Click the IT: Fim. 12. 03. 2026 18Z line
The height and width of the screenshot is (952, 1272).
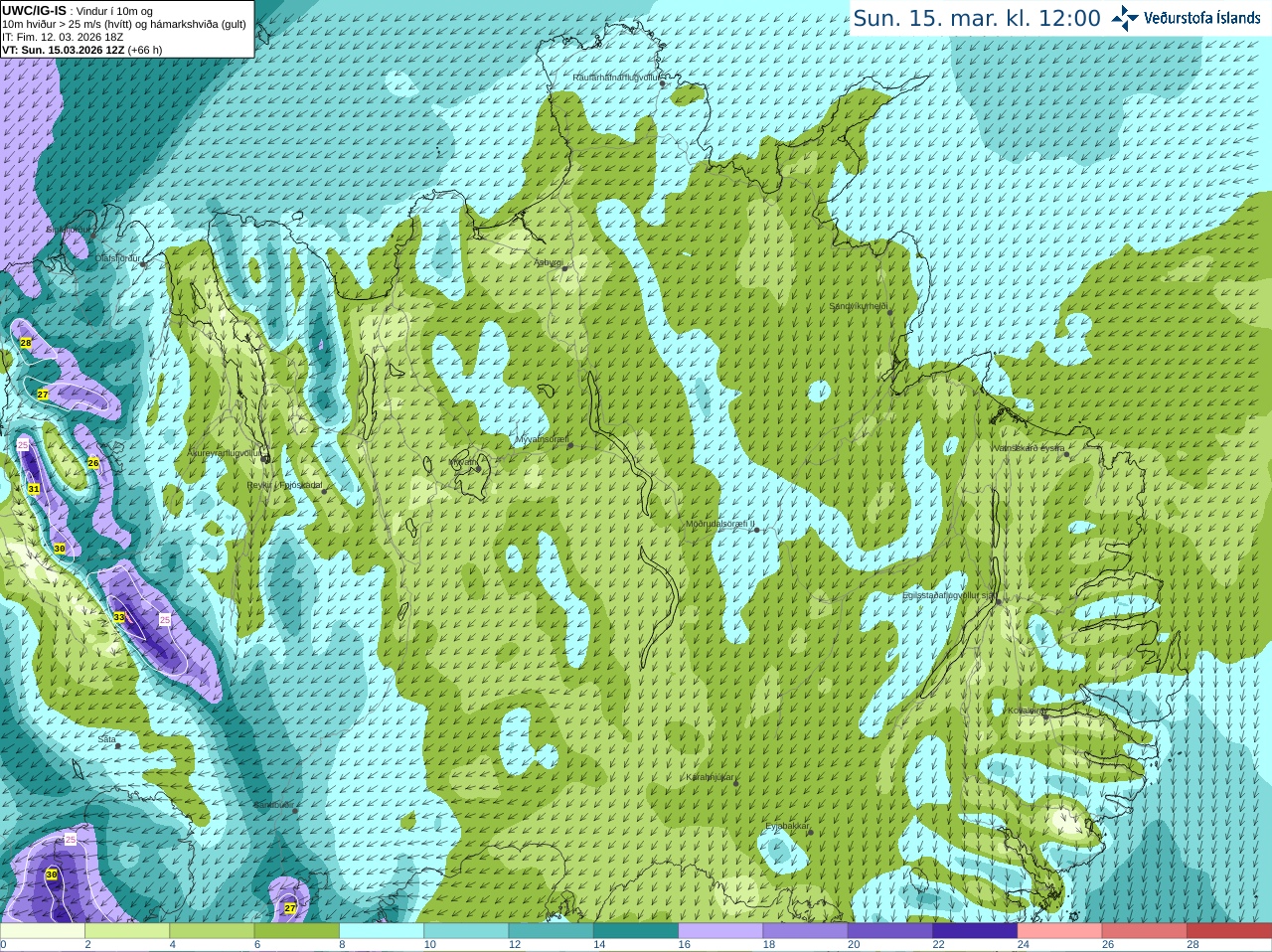(63, 37)
